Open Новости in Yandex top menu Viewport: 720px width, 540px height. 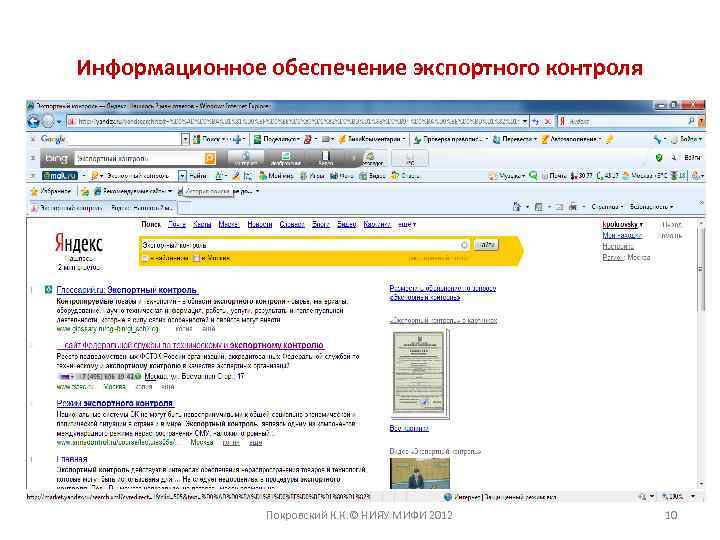coord(259,225)
